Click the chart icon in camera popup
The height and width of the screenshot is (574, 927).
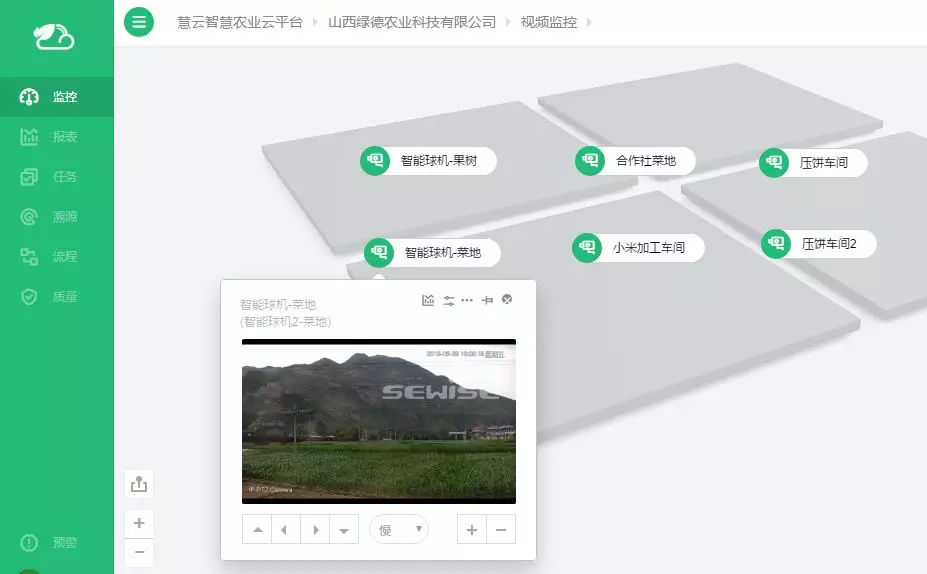coord(428,300)
